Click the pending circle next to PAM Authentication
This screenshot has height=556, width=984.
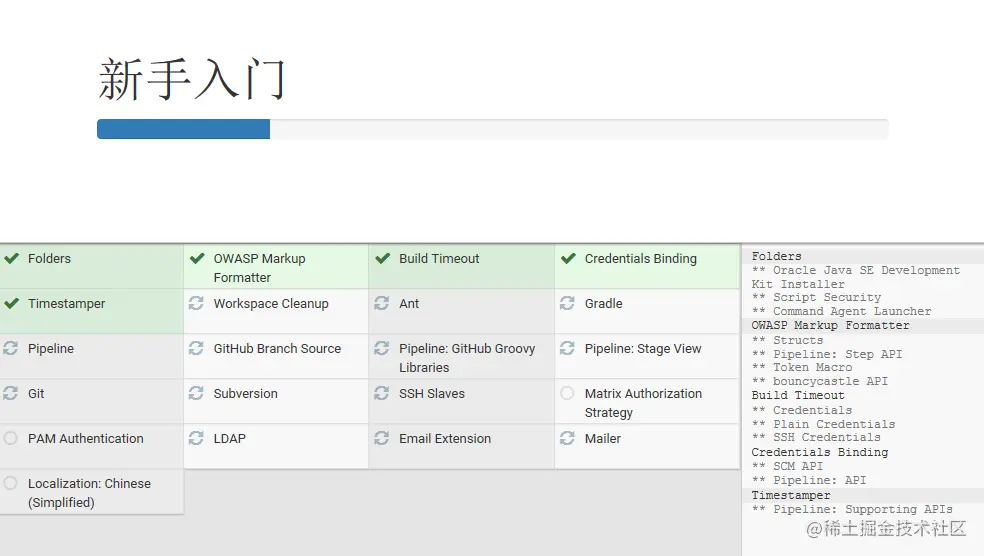11,438
